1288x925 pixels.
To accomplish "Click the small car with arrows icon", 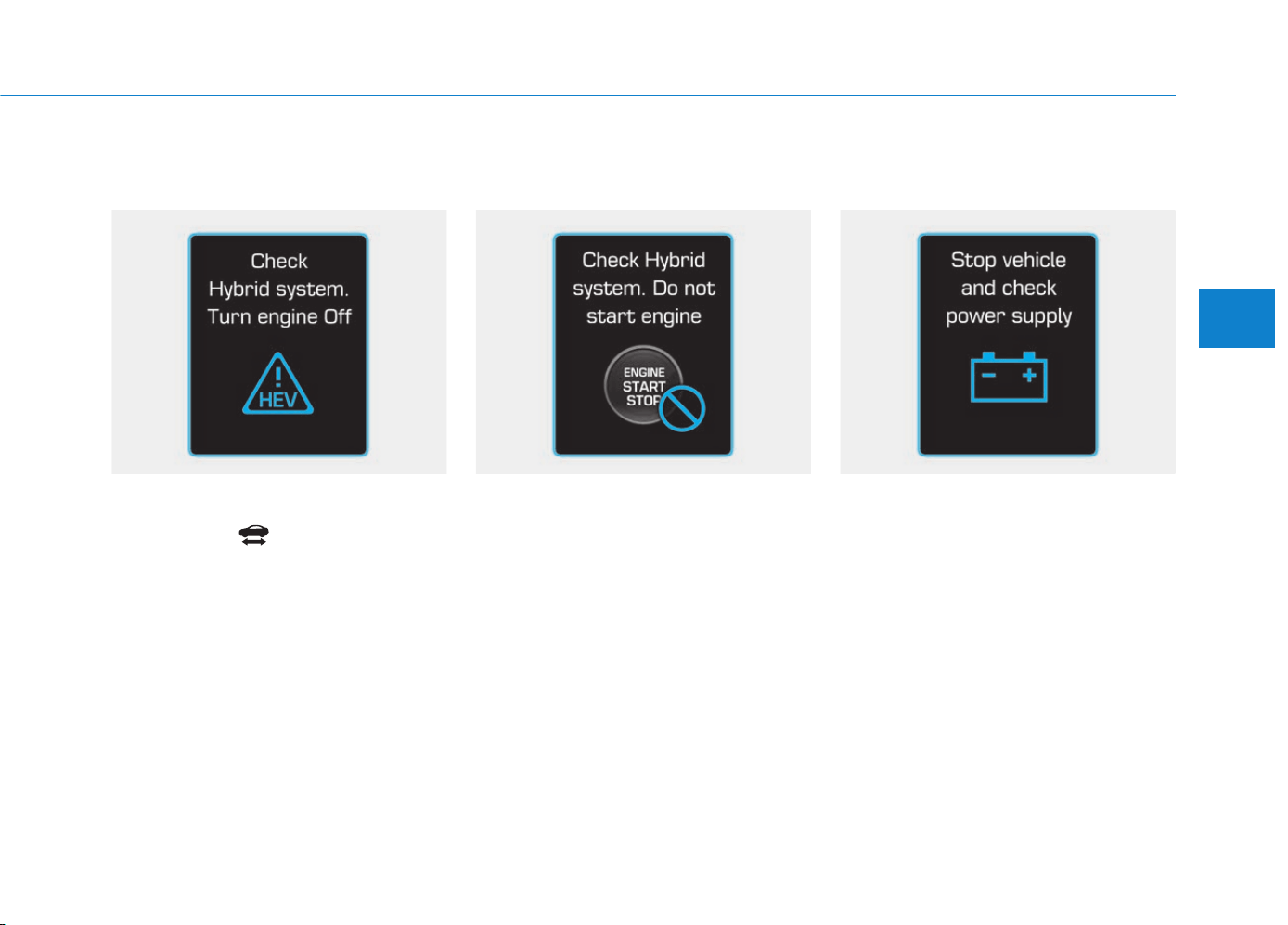I will 253,534.
